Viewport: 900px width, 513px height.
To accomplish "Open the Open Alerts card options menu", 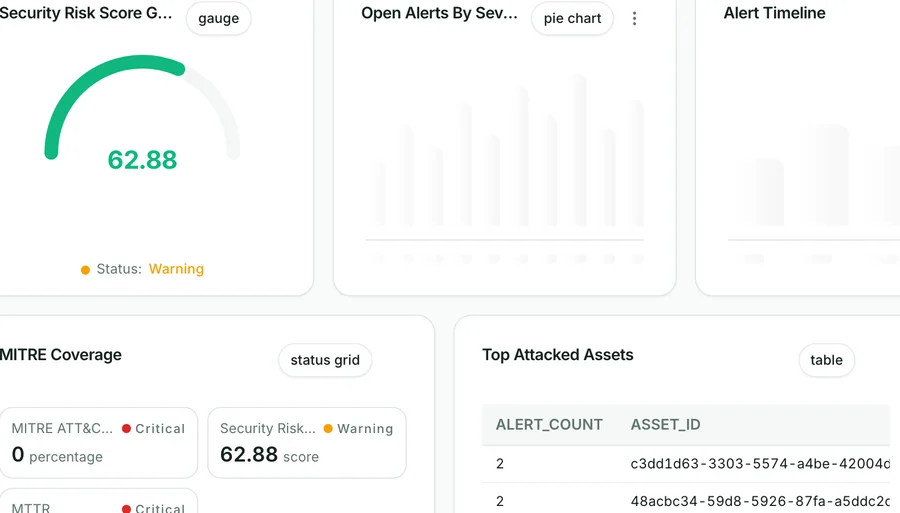I will pyautogui.click(x=634, y=18).
